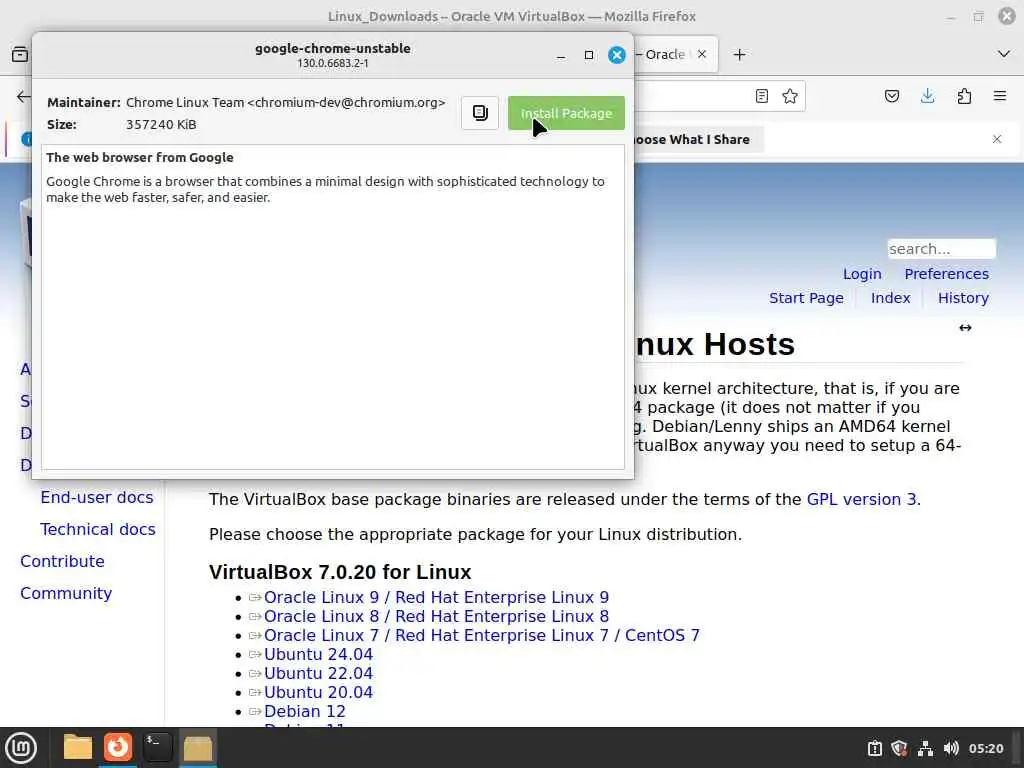Open the GPL version 3 link
This screenshot has height=768, width=1024.
[x=861, y=500]
